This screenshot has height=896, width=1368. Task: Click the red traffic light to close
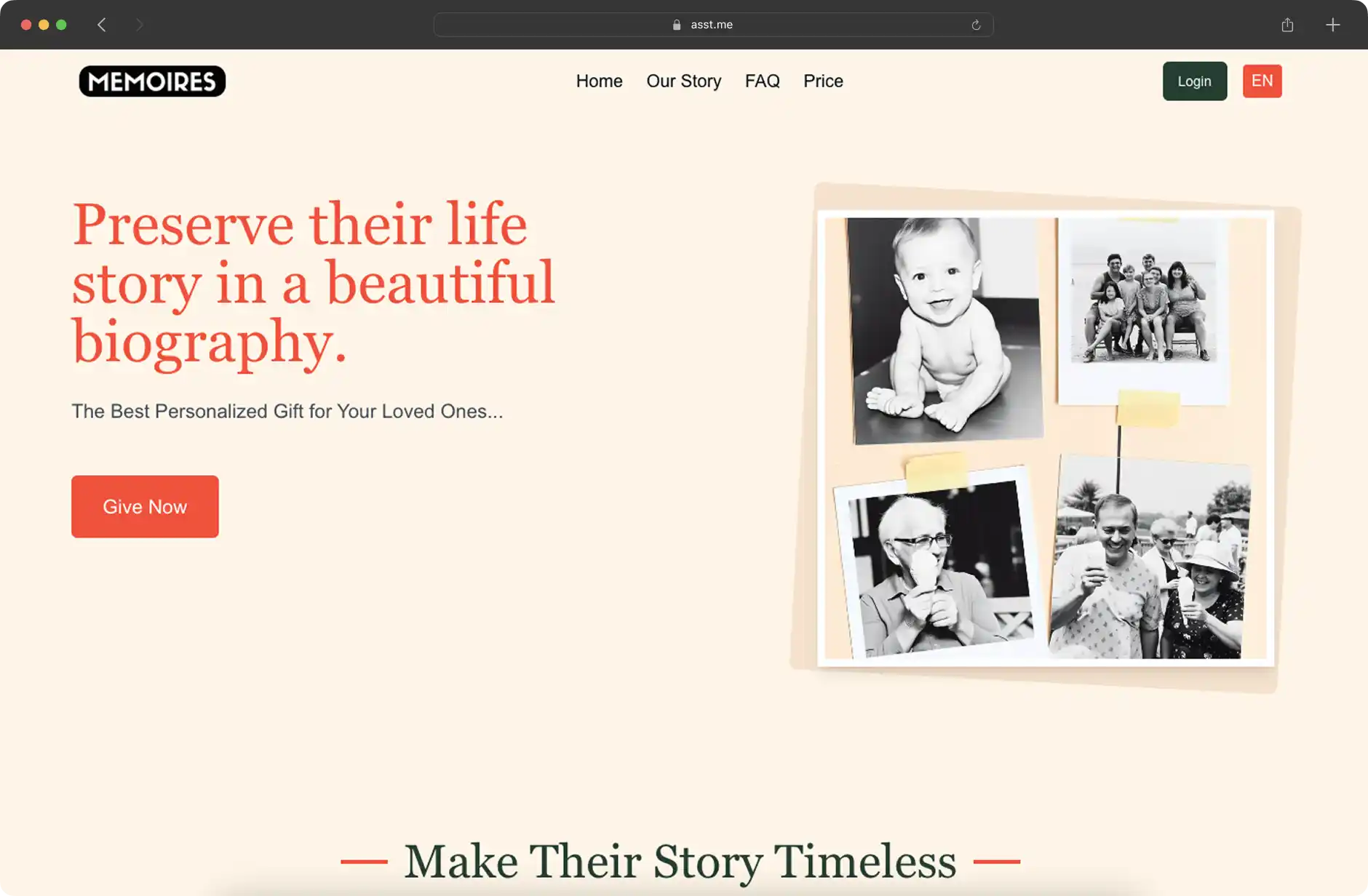(25, 24)
